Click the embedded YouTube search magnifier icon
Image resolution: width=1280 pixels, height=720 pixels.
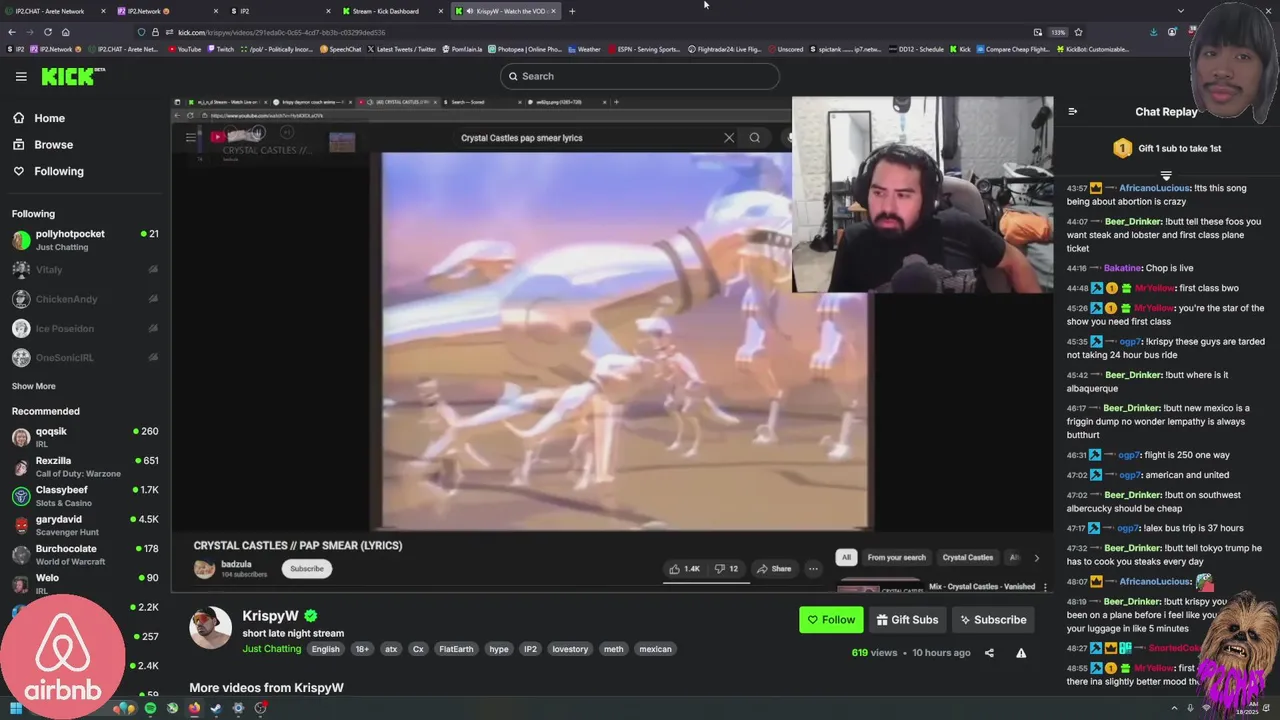[755, 138]
